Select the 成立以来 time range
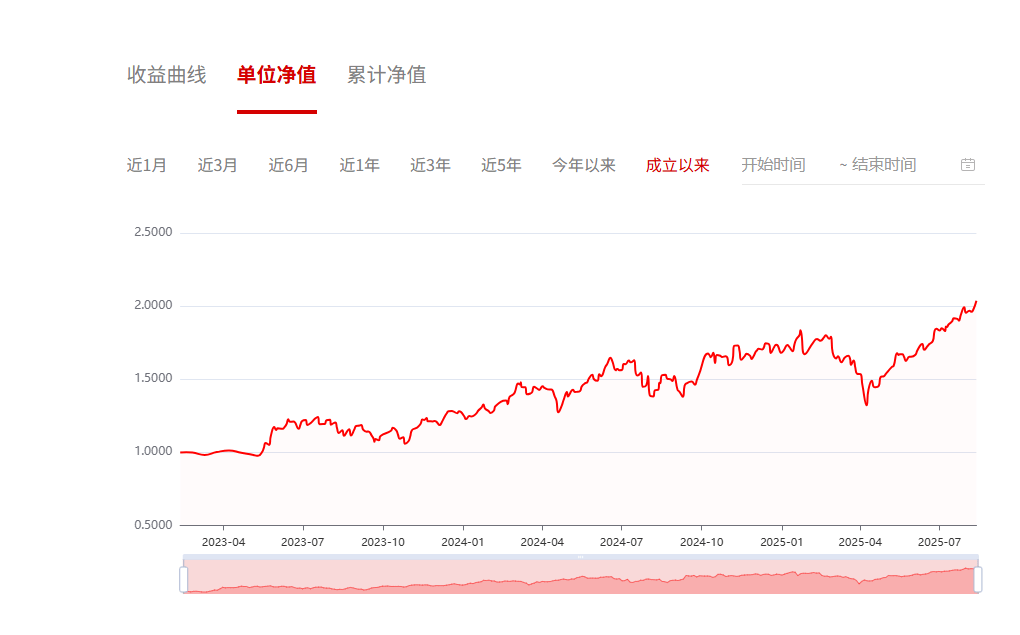The image size is (1020, 635). click(x=677, y=164)
